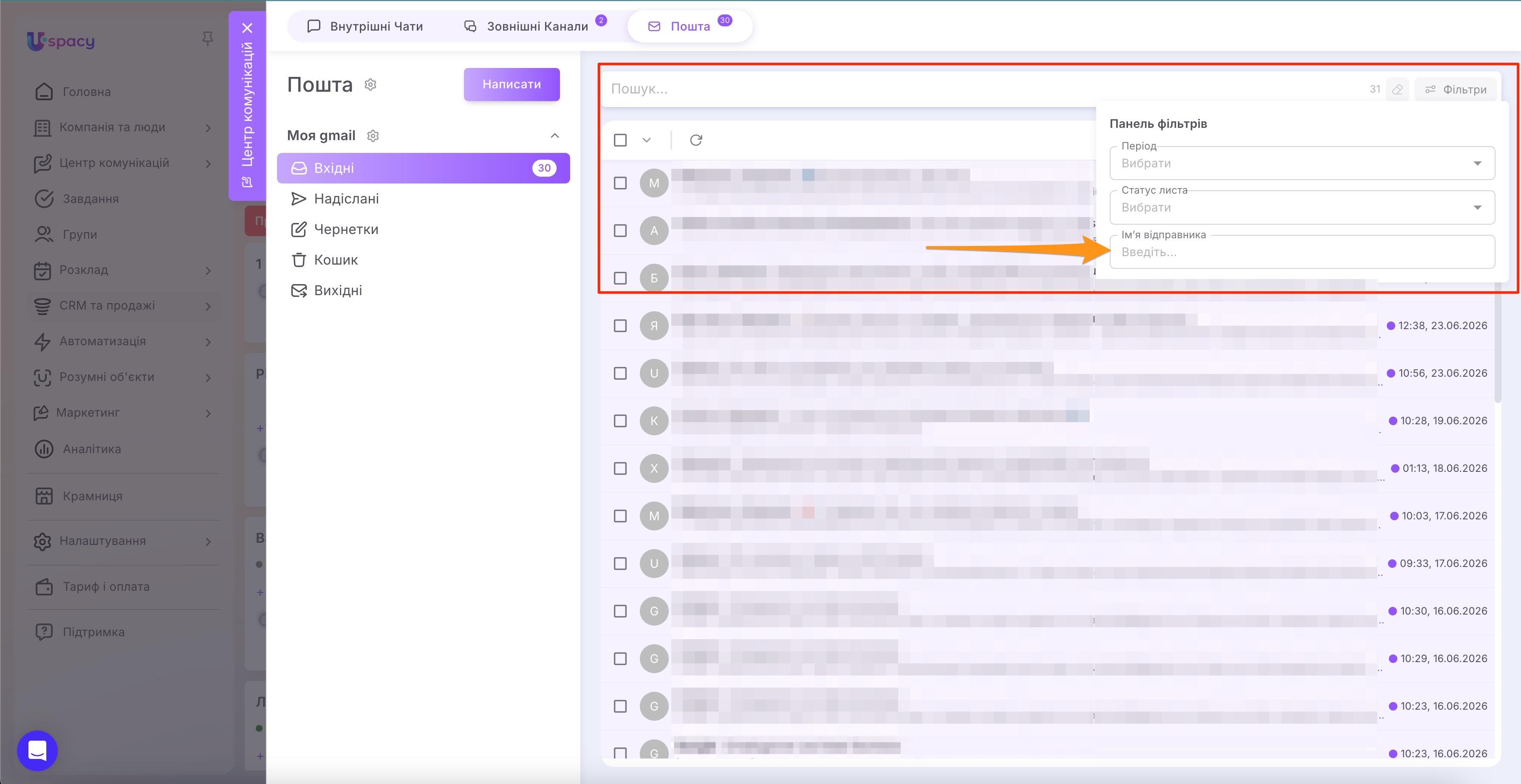
Task: Click the Написати compose button
Action: pyautogui.click(x=512, y=85)
